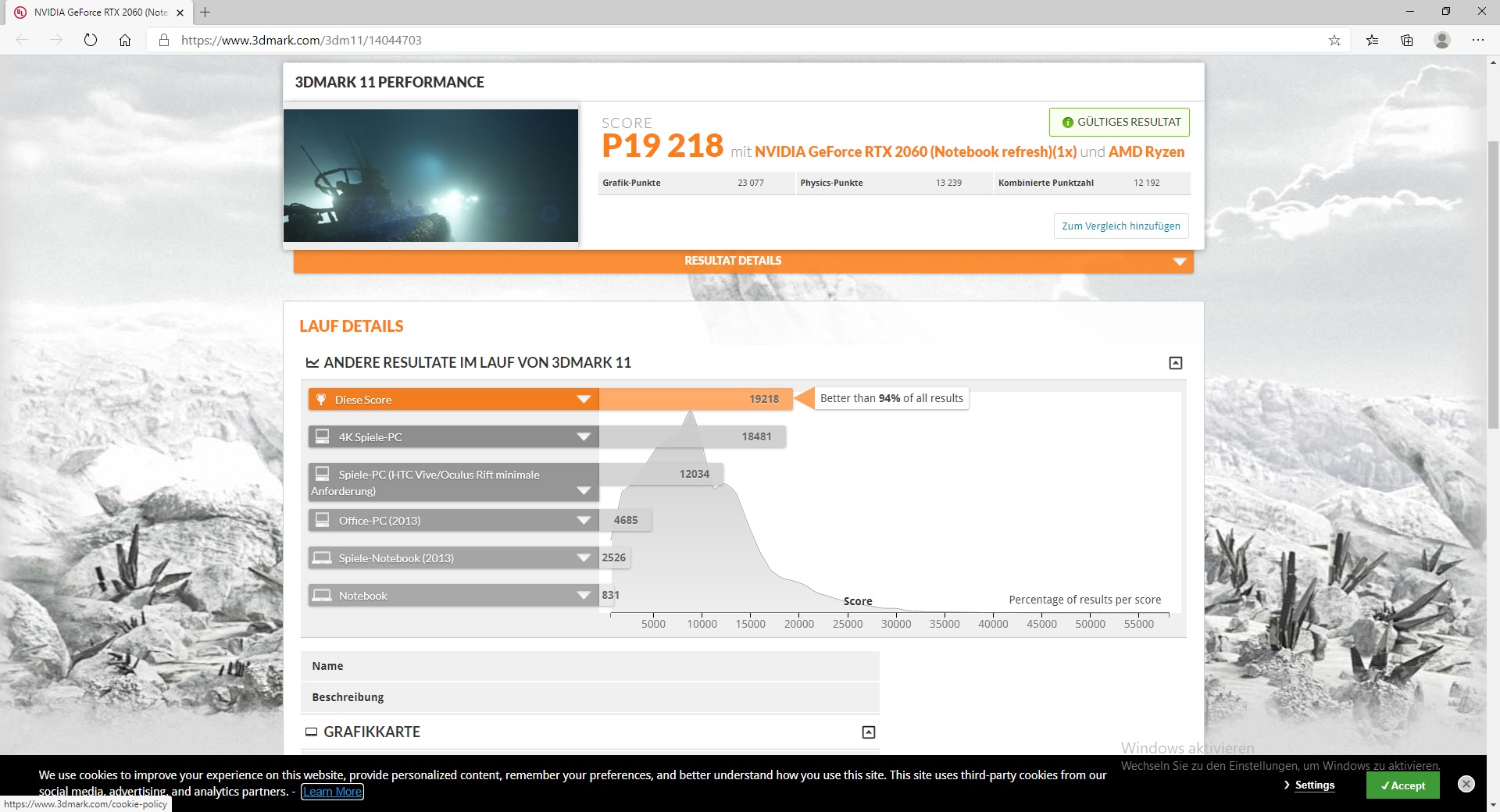Expand the 4K Spiele-PC dropdown

tap(583, 437)
